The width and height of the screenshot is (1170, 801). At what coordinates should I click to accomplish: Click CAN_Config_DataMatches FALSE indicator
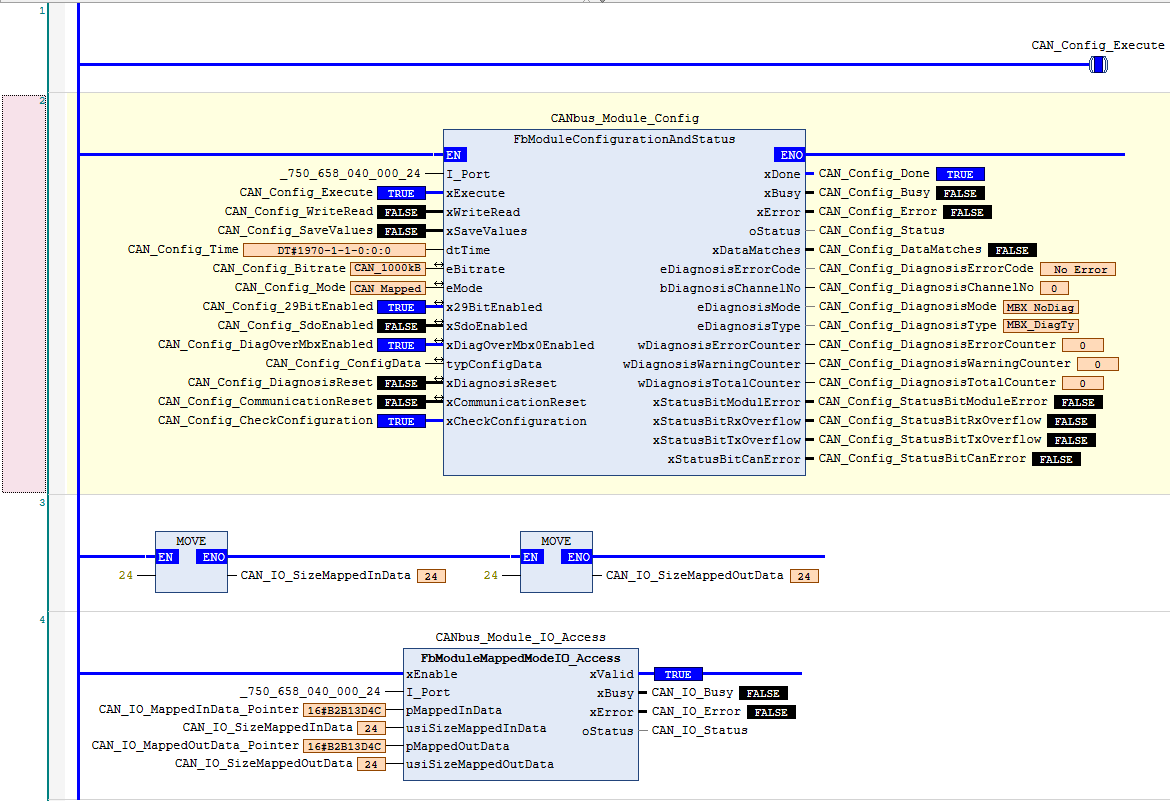[x=1012, y=250]
